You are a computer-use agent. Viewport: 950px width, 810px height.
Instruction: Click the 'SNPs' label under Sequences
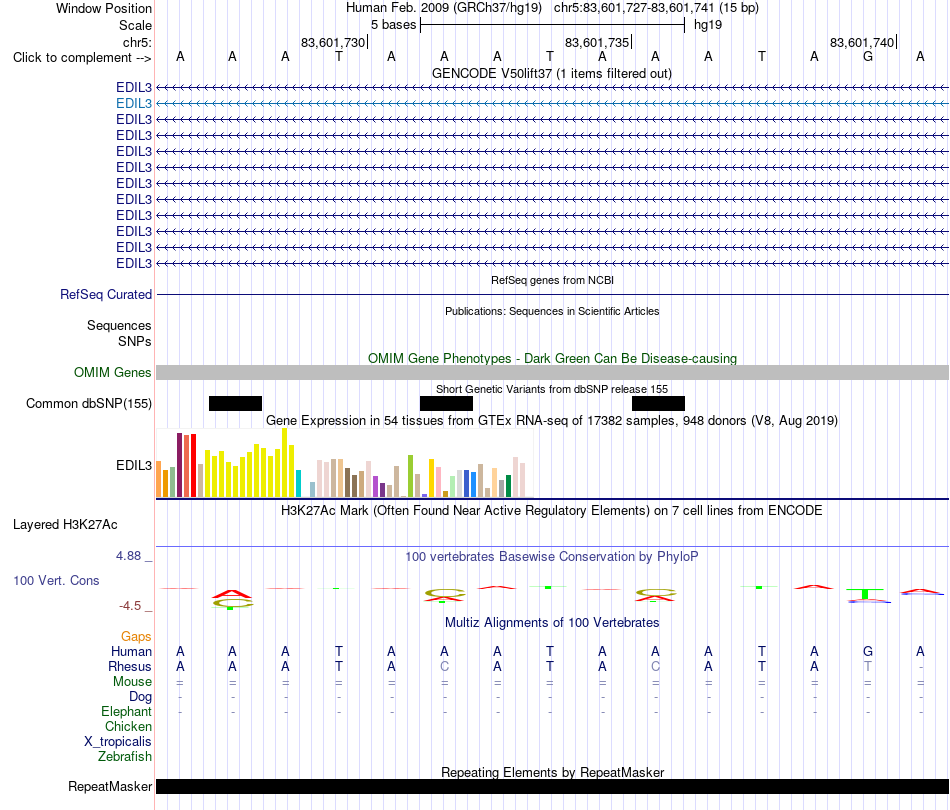pyautogui.click(x=135, y=341)
